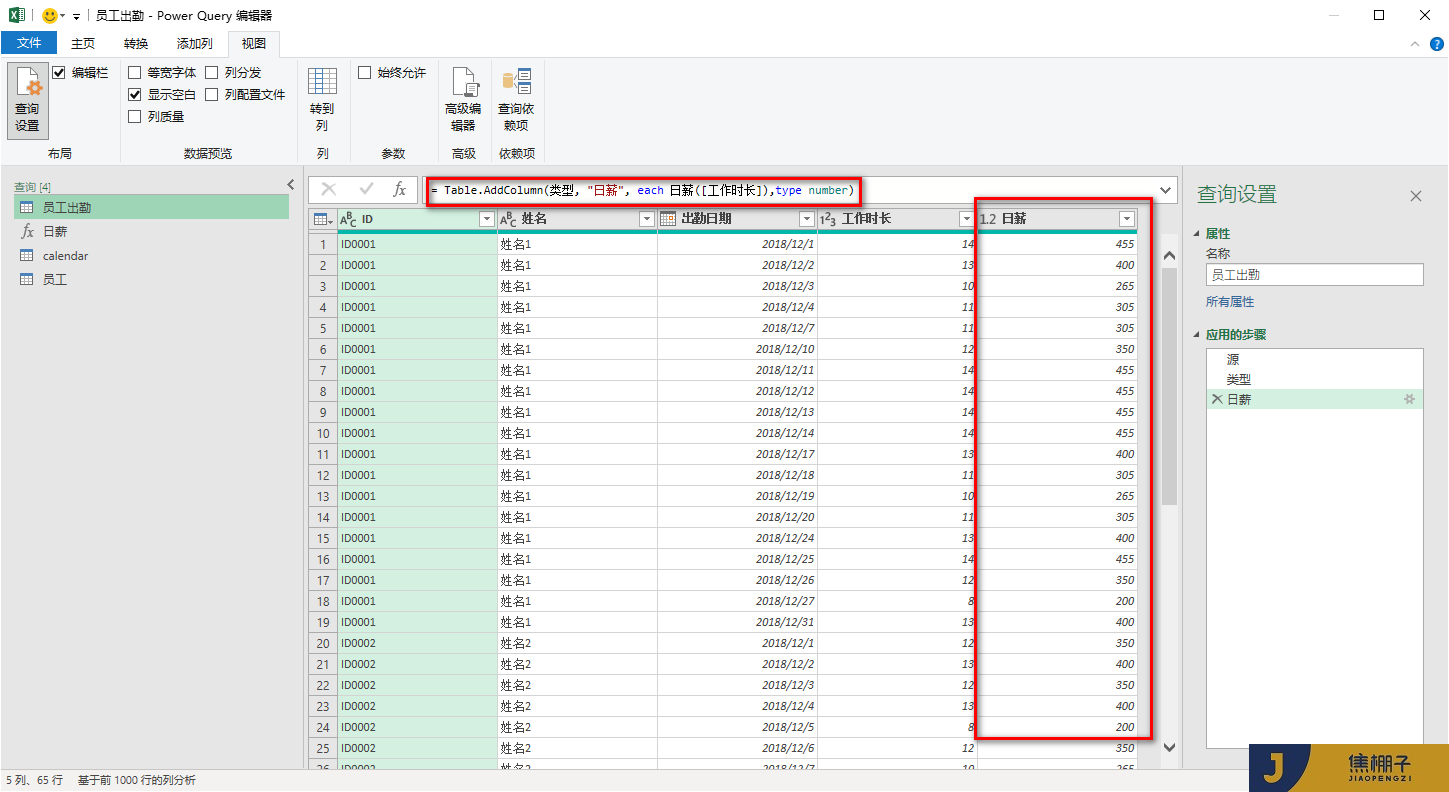Select the 类型 applied step

click(x=1315, y=379)
